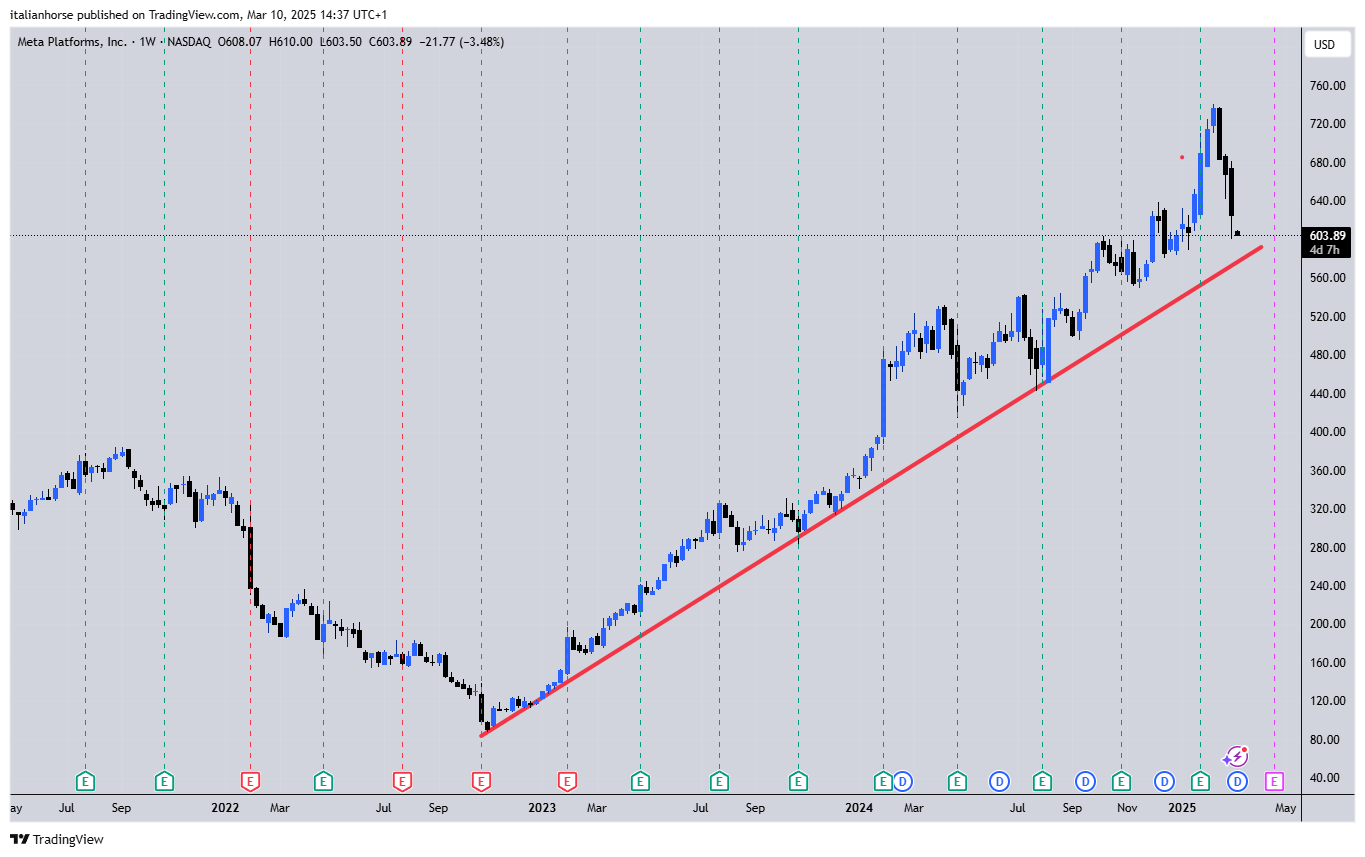Click the 360.00 price axis label
1365x857 pixels.
(x=1326, y=471)
